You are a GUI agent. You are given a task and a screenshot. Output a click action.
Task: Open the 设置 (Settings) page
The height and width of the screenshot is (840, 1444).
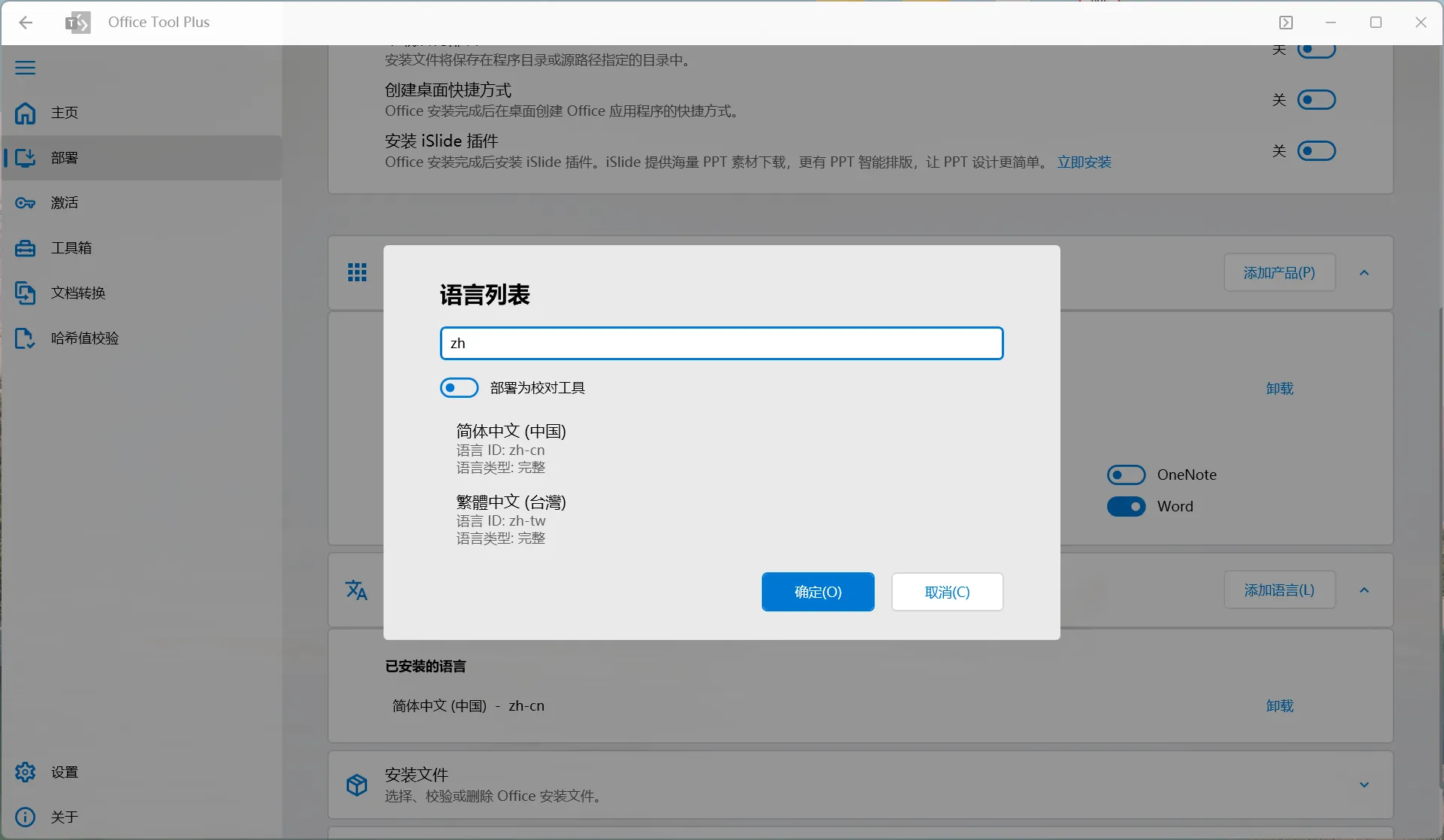point(64,772)
